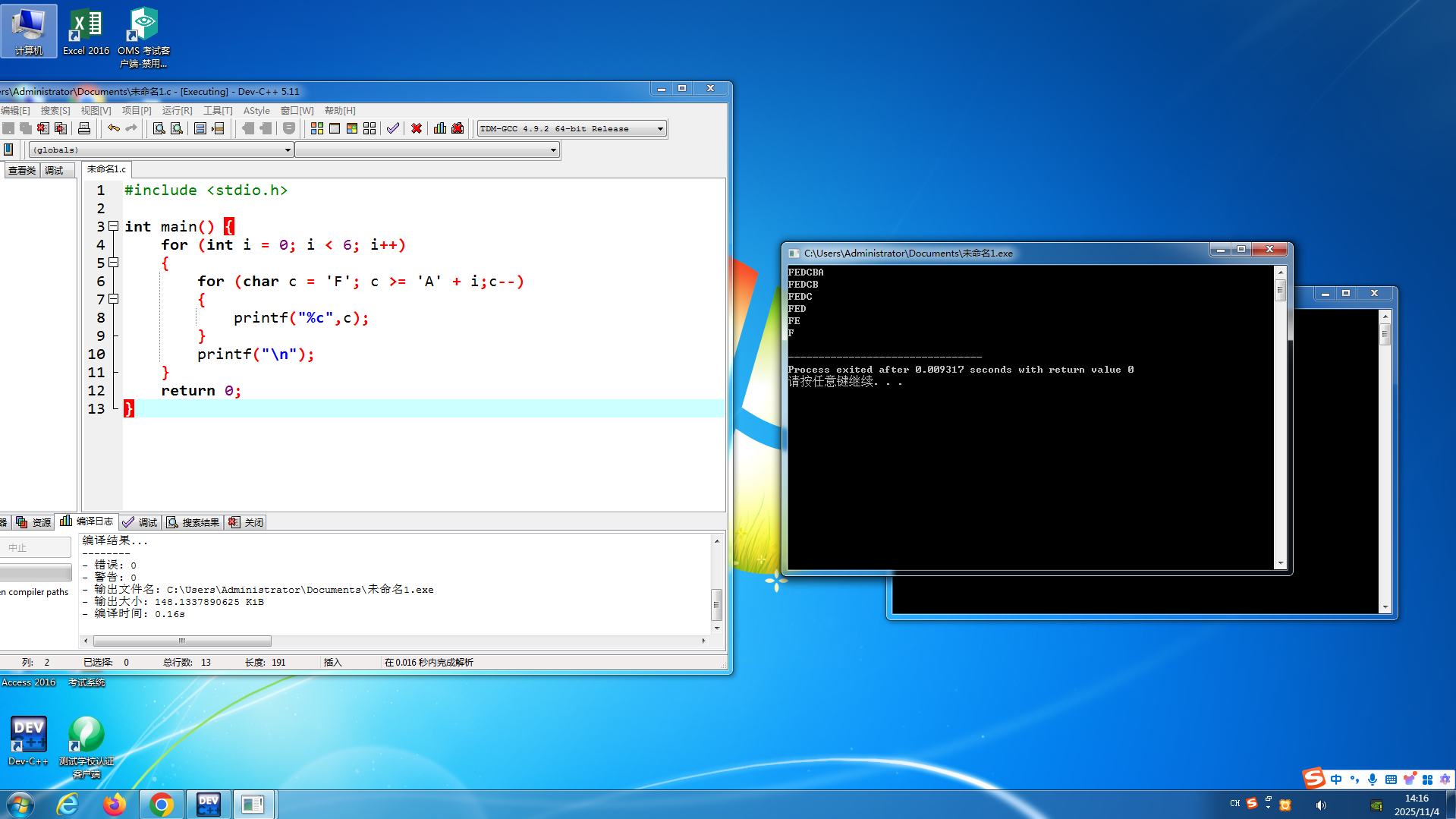
Task: Open Internet Explorer from the taskbar
Action: tap(68, 804)
